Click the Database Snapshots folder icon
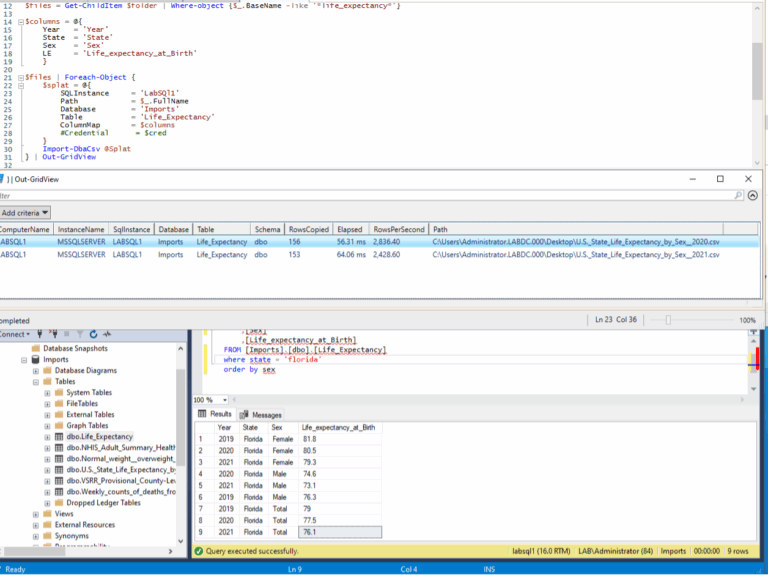Viewport: 768px width, 575px height. (35, 348)
